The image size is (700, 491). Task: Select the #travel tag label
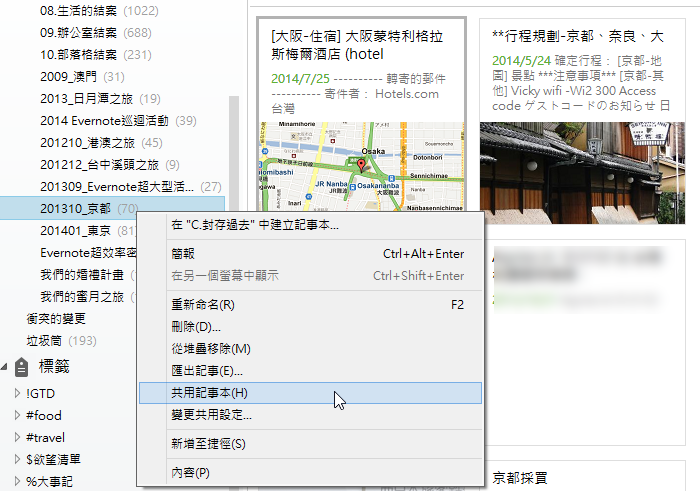45,437
